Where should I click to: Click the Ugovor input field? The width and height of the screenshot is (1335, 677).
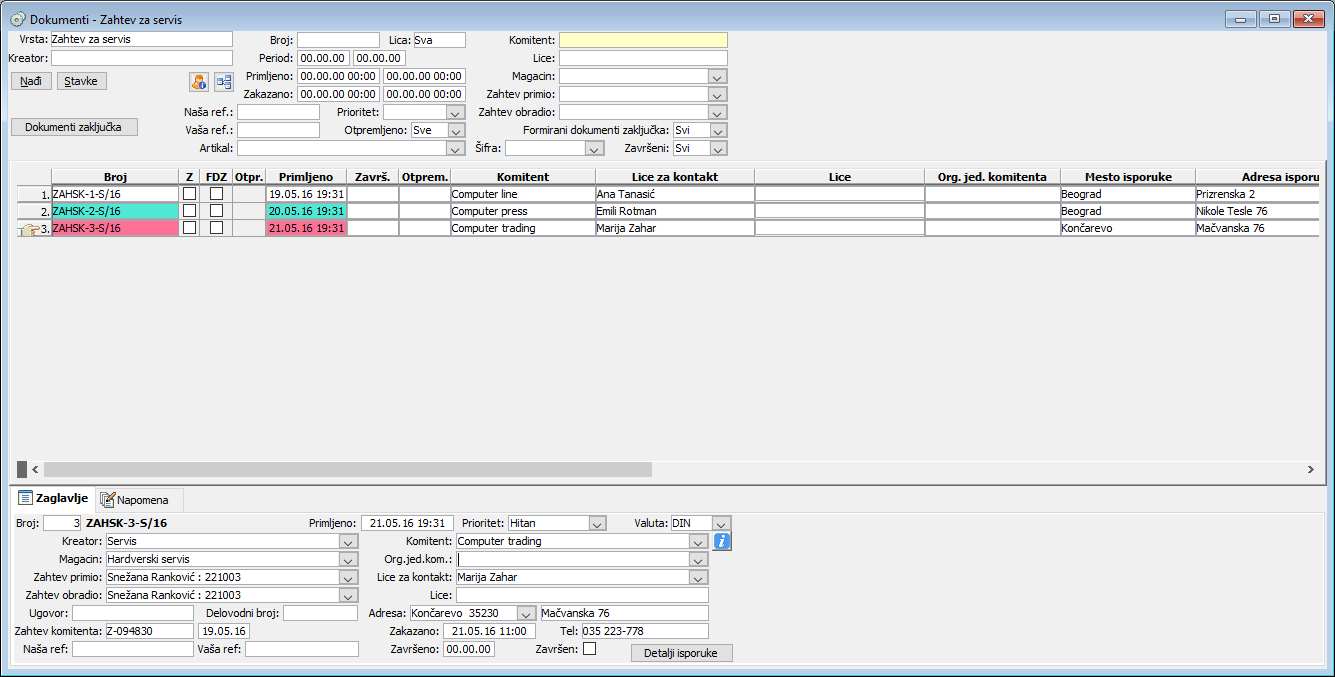(x=133, y=613)
